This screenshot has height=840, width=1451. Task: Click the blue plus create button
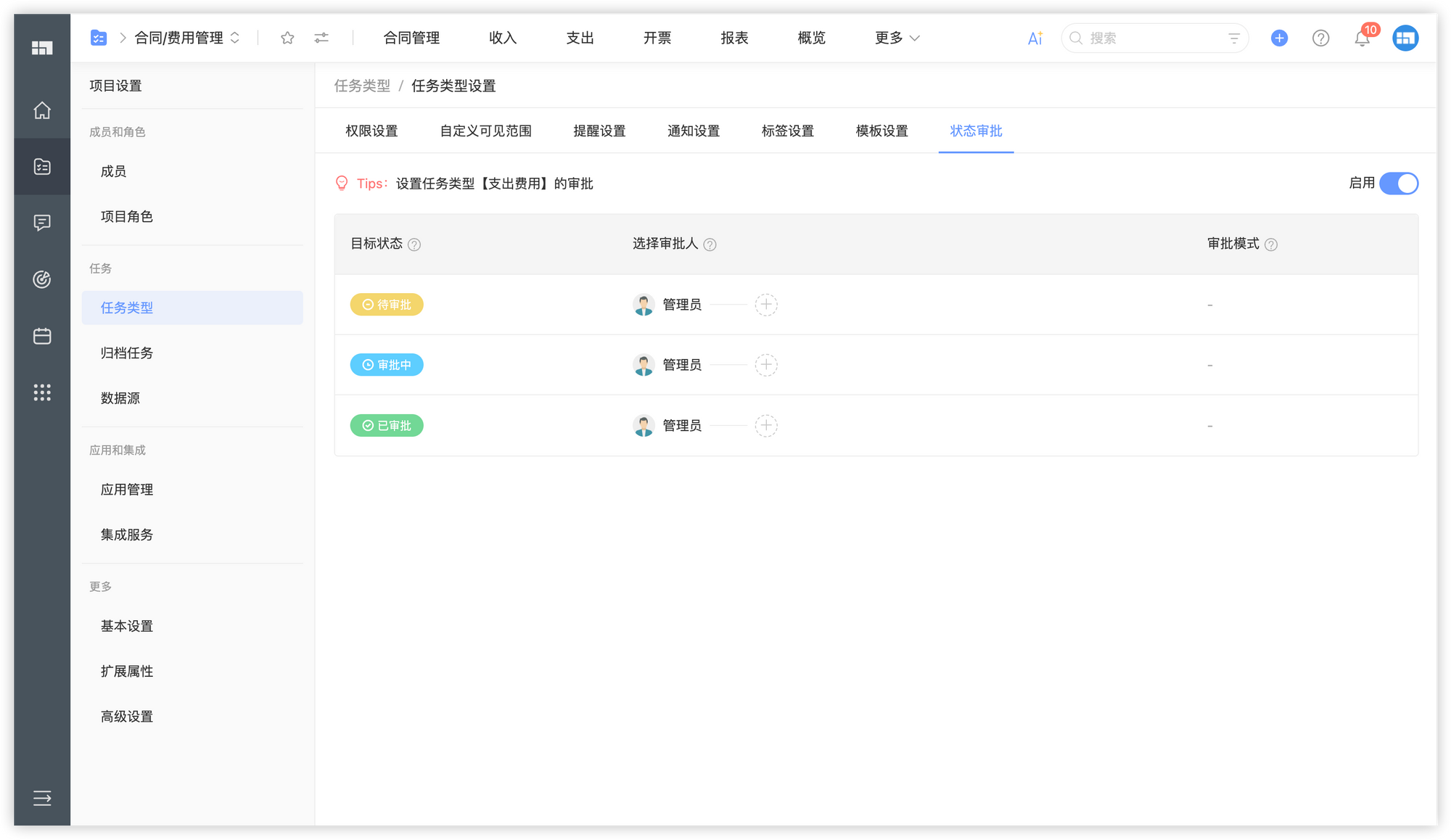pos(1279,38)
